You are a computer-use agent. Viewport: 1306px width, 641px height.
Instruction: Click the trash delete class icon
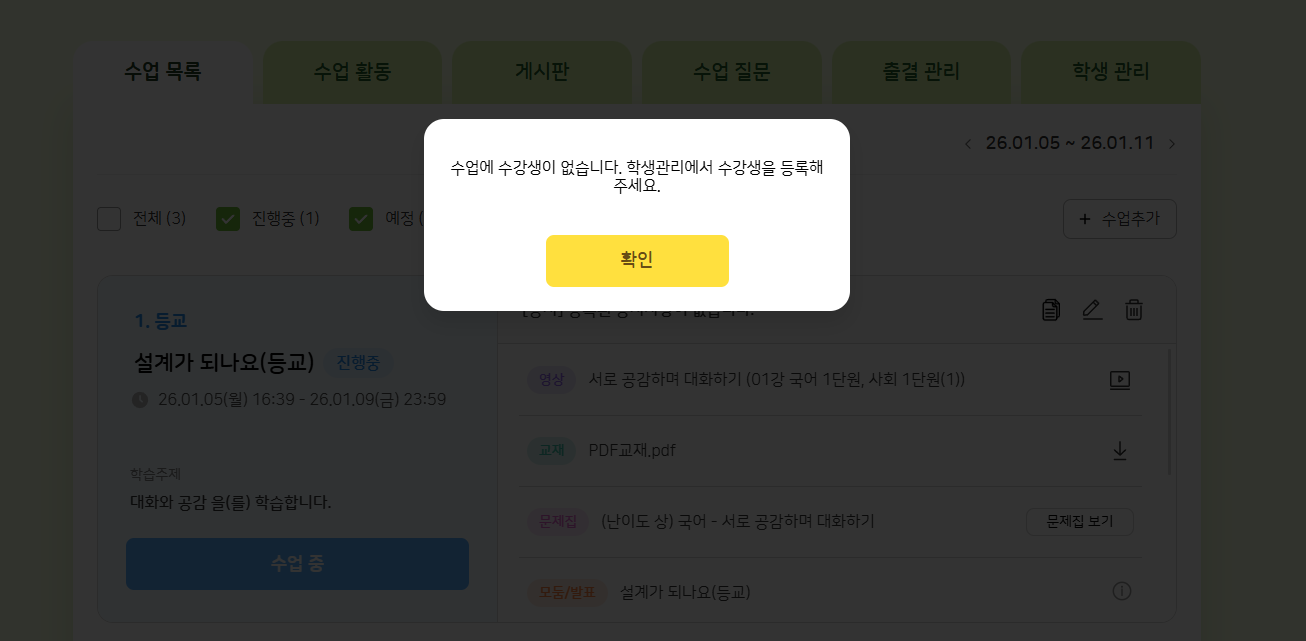pos(1134,310)
